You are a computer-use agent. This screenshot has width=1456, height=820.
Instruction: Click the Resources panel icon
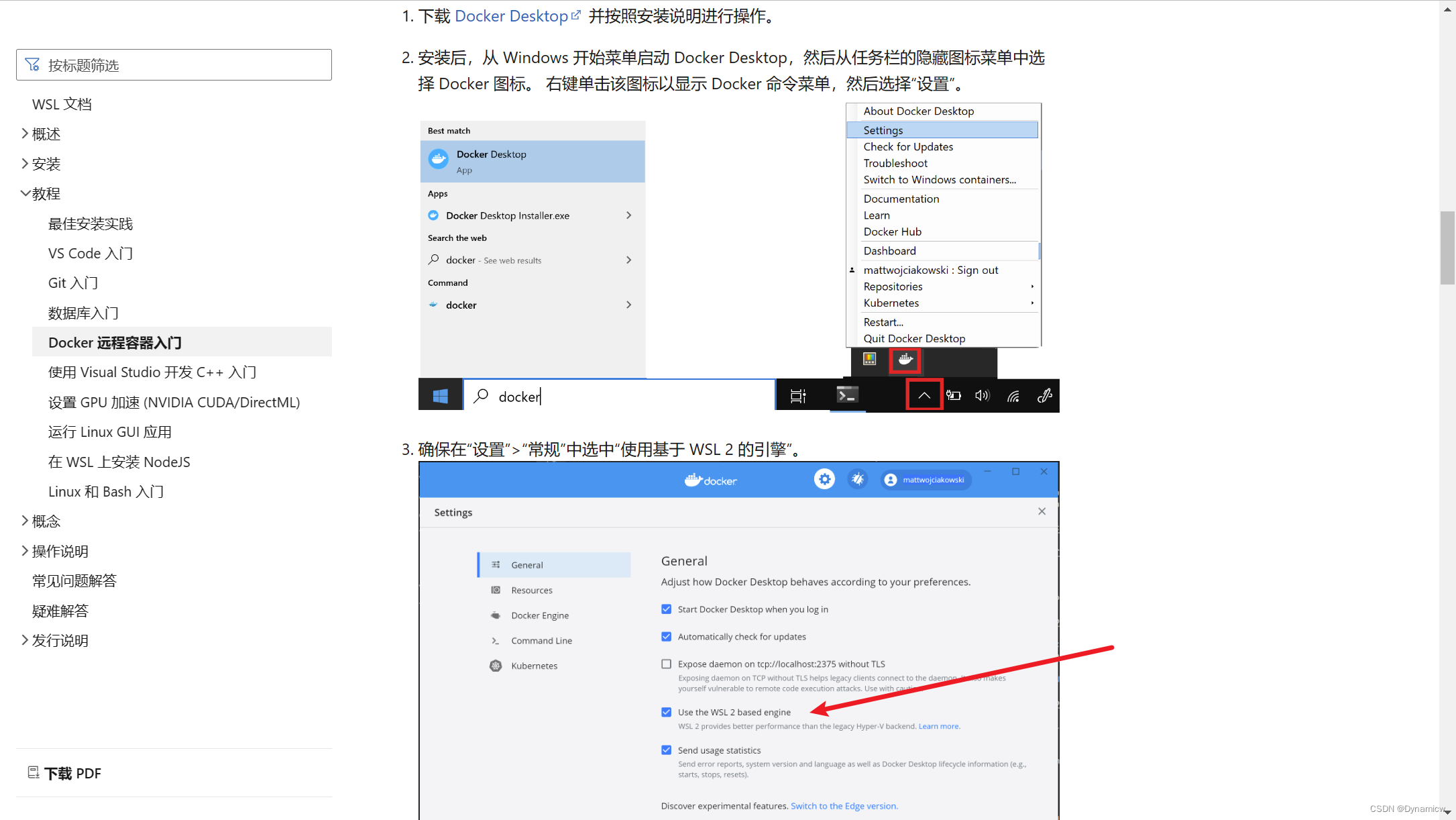[496, 590]
